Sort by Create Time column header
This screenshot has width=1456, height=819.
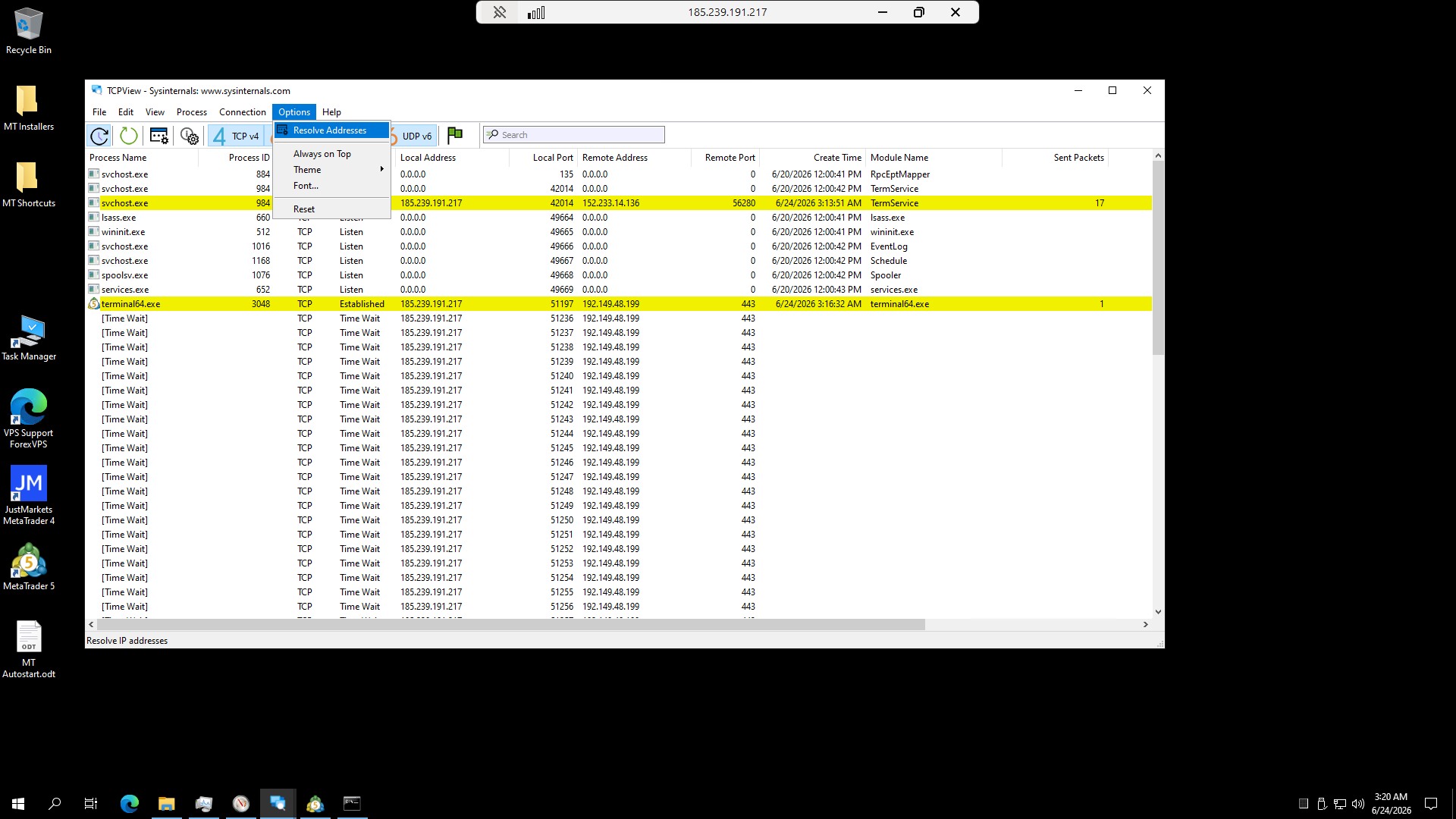pos(813,158)
